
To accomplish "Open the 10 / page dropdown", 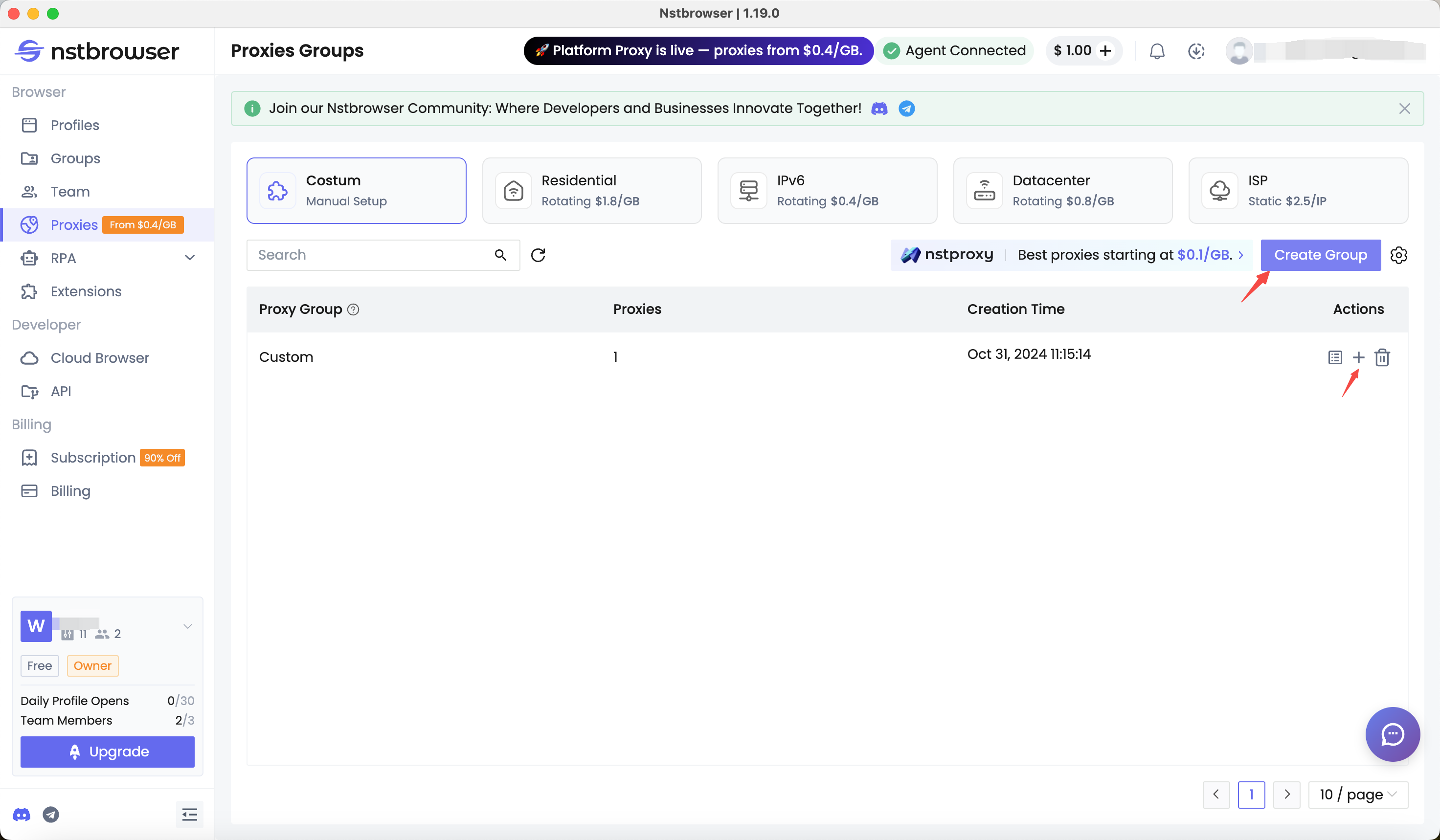I will (1358, 795).
